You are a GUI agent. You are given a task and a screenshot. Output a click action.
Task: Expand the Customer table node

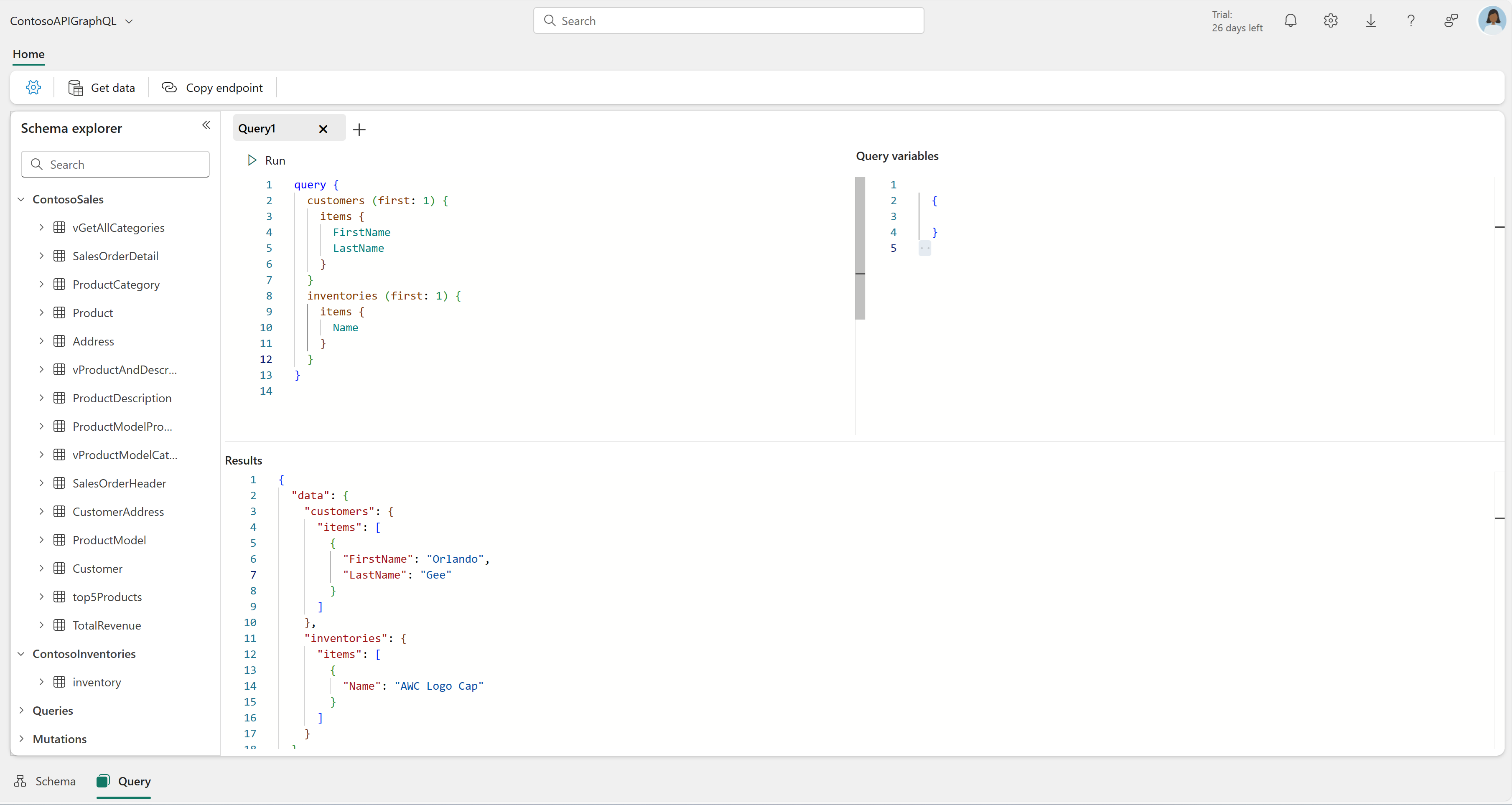(41, 568)
